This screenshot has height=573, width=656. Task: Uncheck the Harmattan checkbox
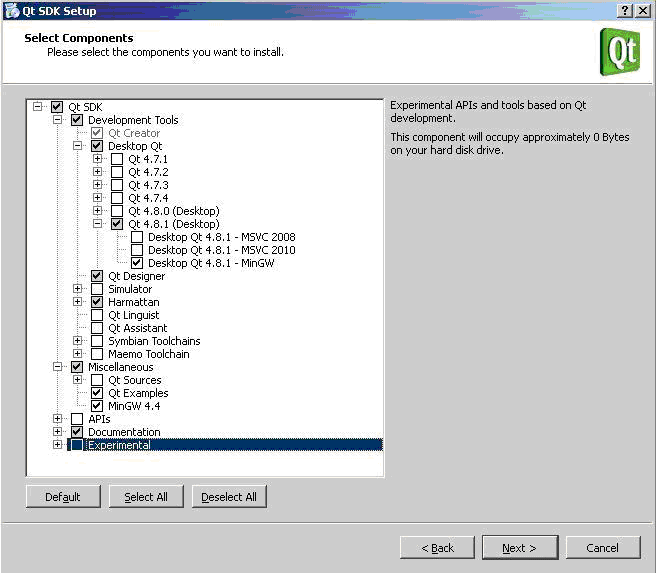tap(97, 302)
